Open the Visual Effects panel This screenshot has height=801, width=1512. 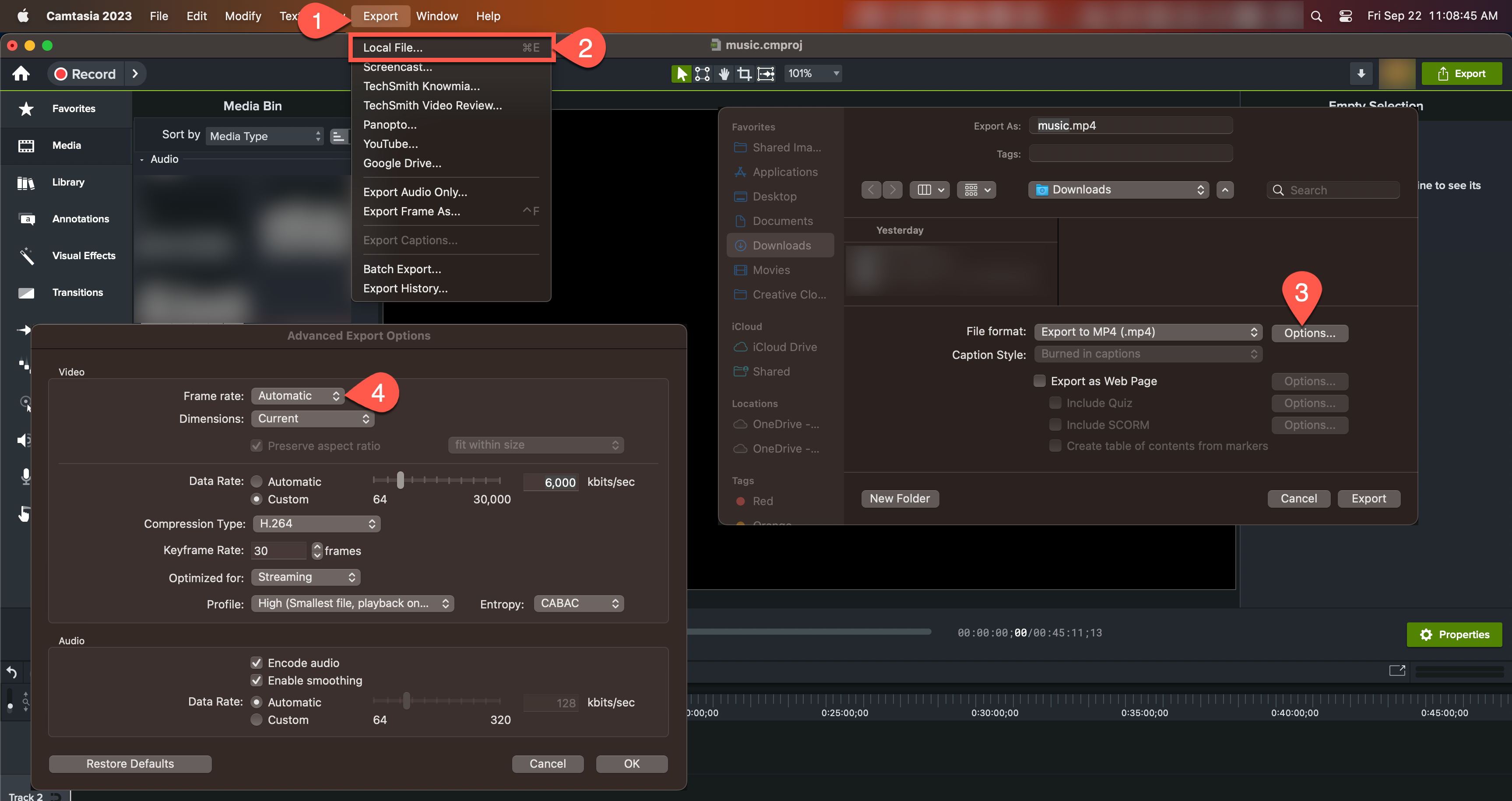(83, 255)
